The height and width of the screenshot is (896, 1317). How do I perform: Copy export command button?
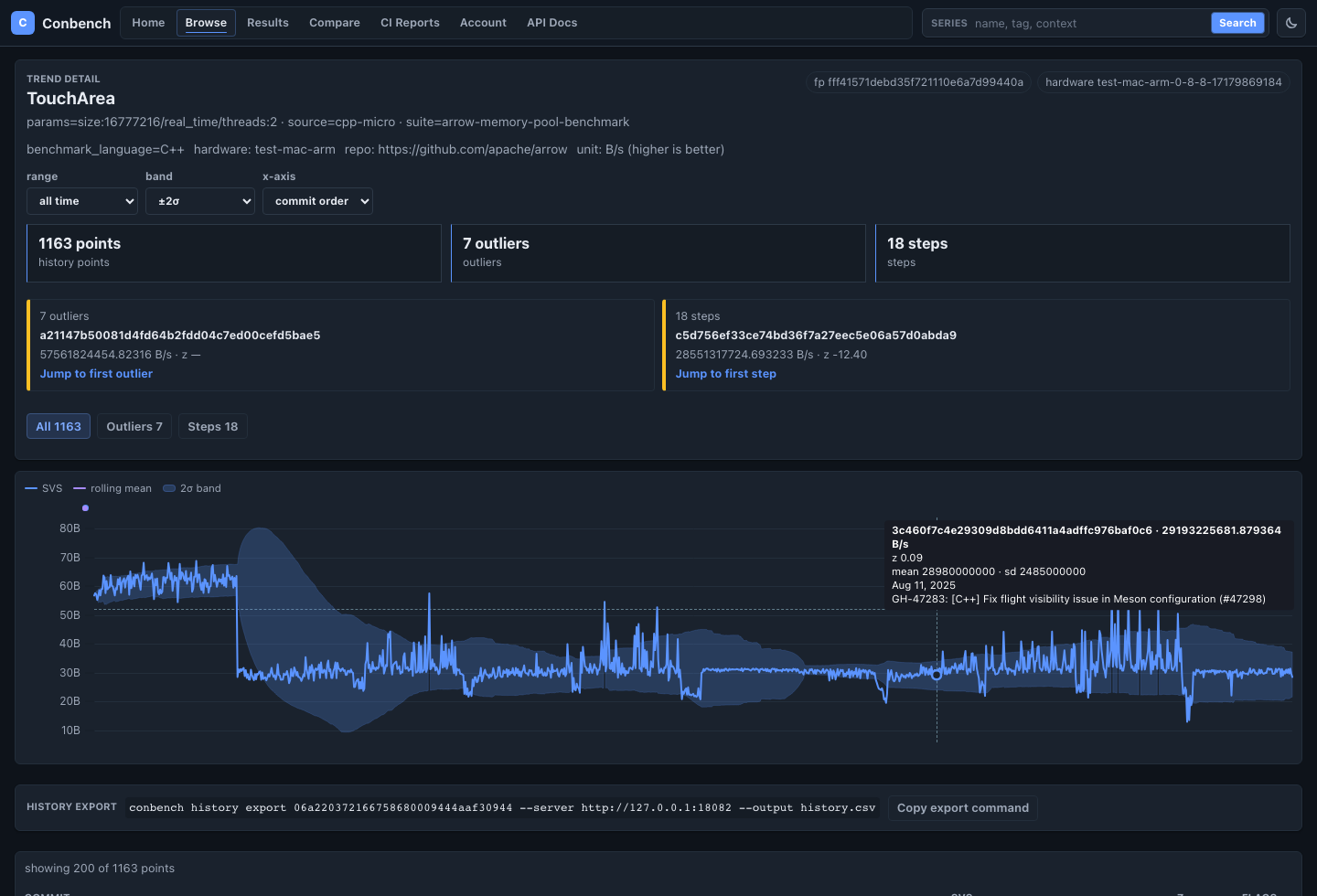(963, 808)
